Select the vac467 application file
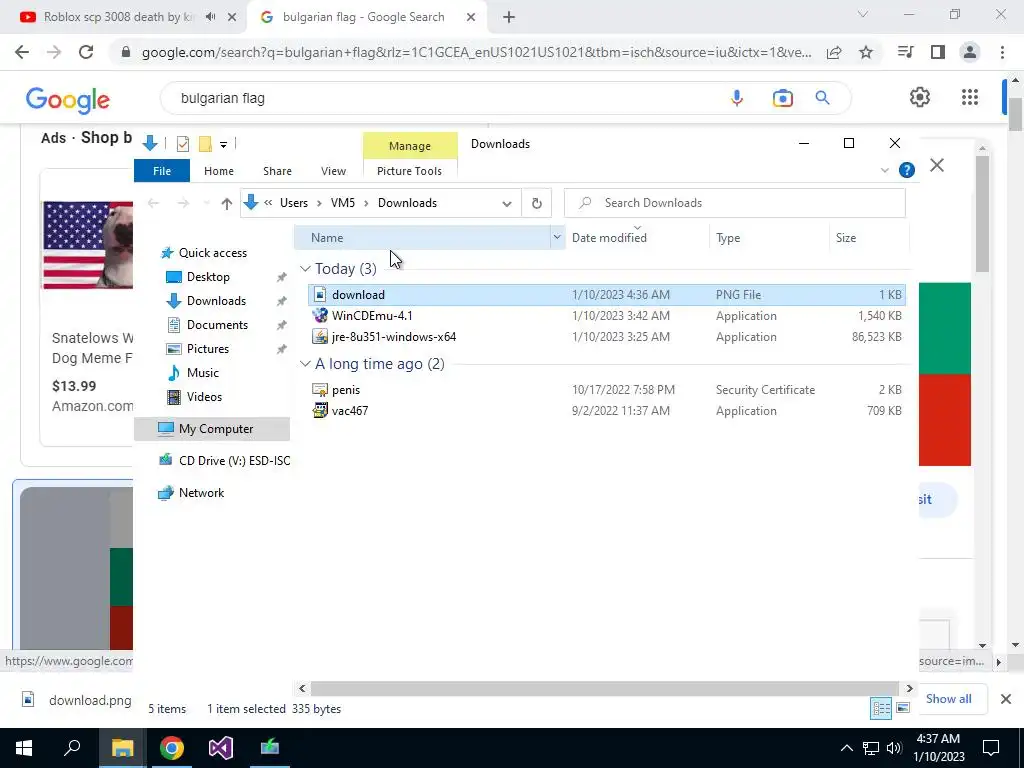The width and height of the screenshot is (1024, 768). pyautogui.click(x=606, y=411)
